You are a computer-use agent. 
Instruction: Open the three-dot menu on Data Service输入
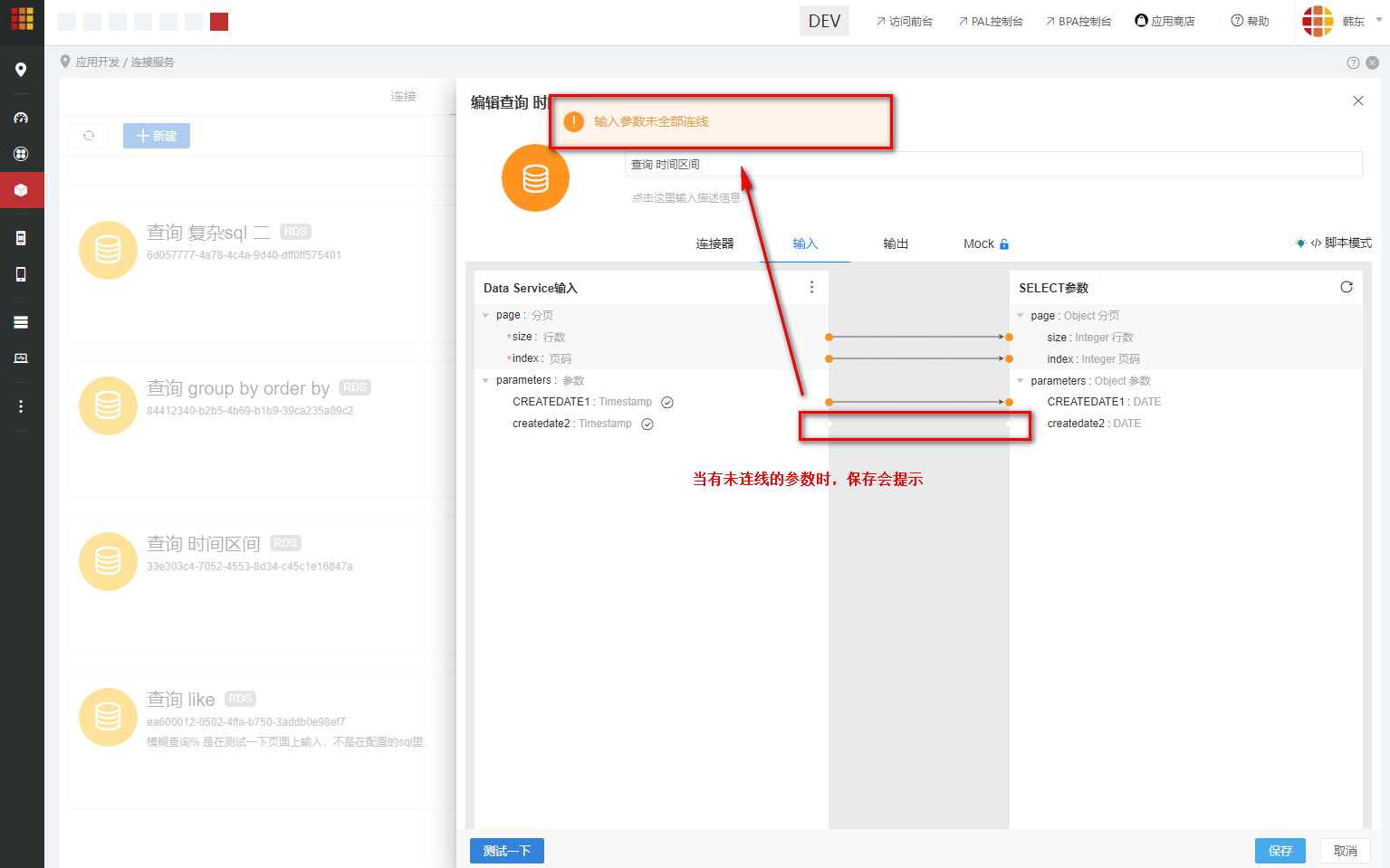[811, 287]
